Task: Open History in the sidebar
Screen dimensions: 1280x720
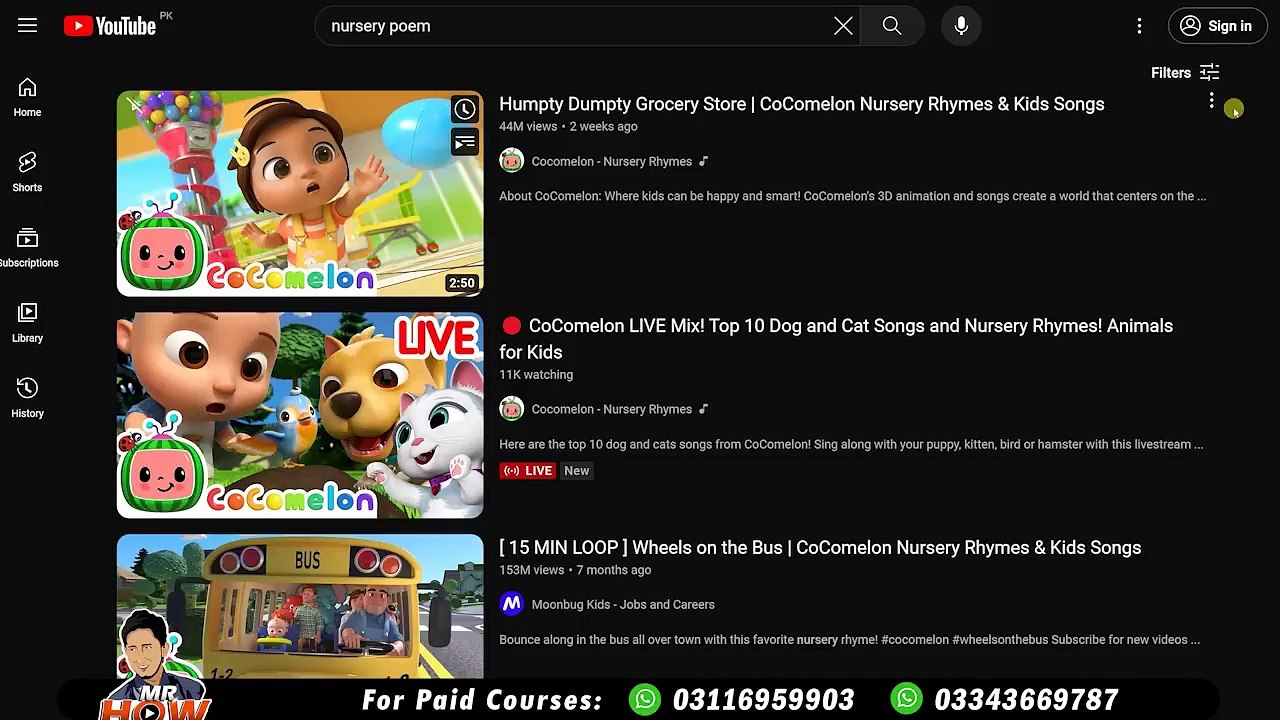Action: tap(27, 398)
